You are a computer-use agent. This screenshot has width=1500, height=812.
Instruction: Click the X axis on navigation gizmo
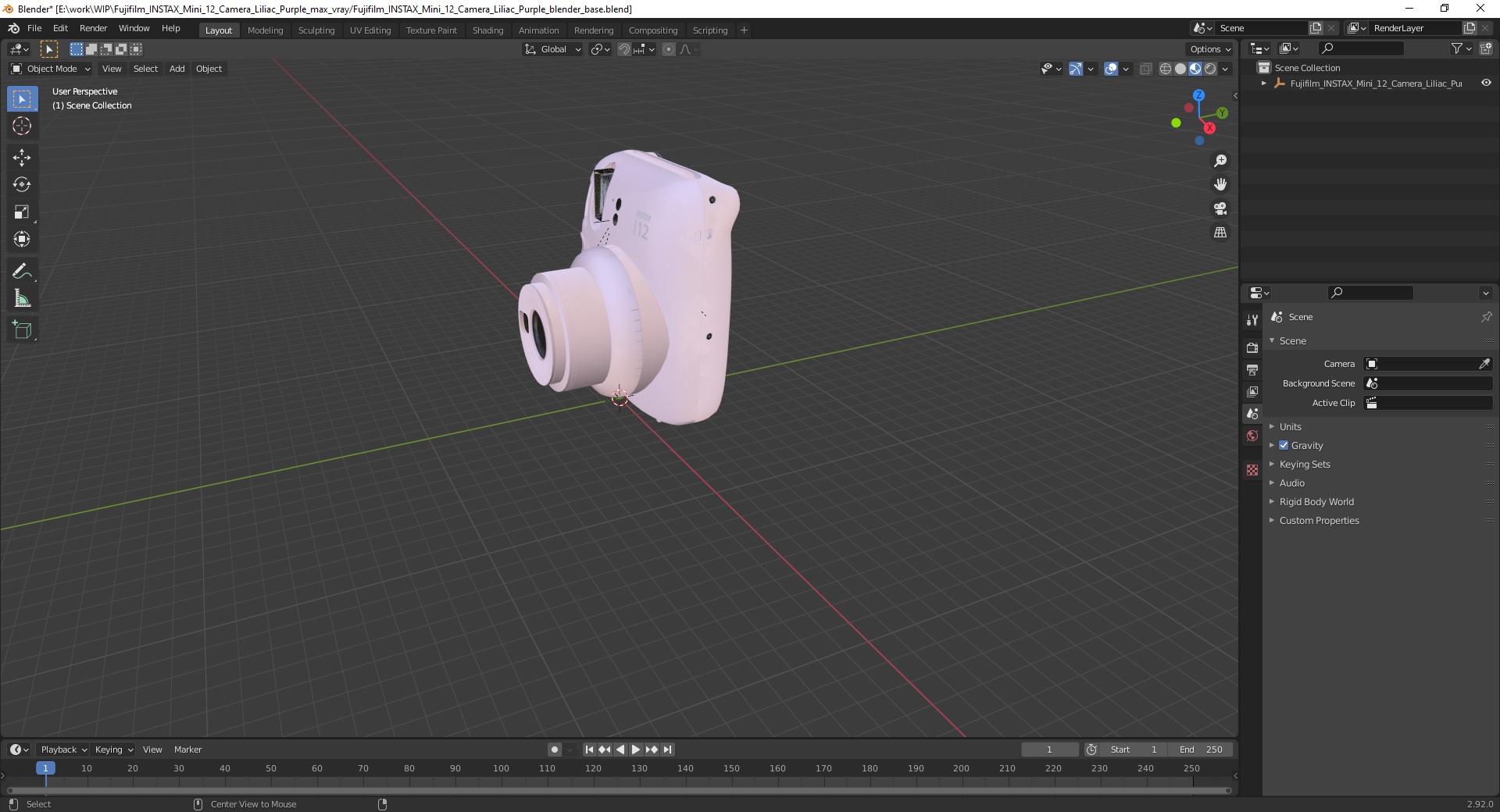point(1209,128)
